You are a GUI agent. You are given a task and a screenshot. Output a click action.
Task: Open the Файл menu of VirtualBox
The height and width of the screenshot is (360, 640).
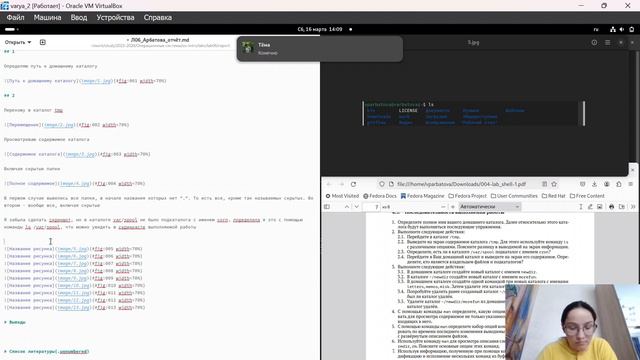point(16,18)
